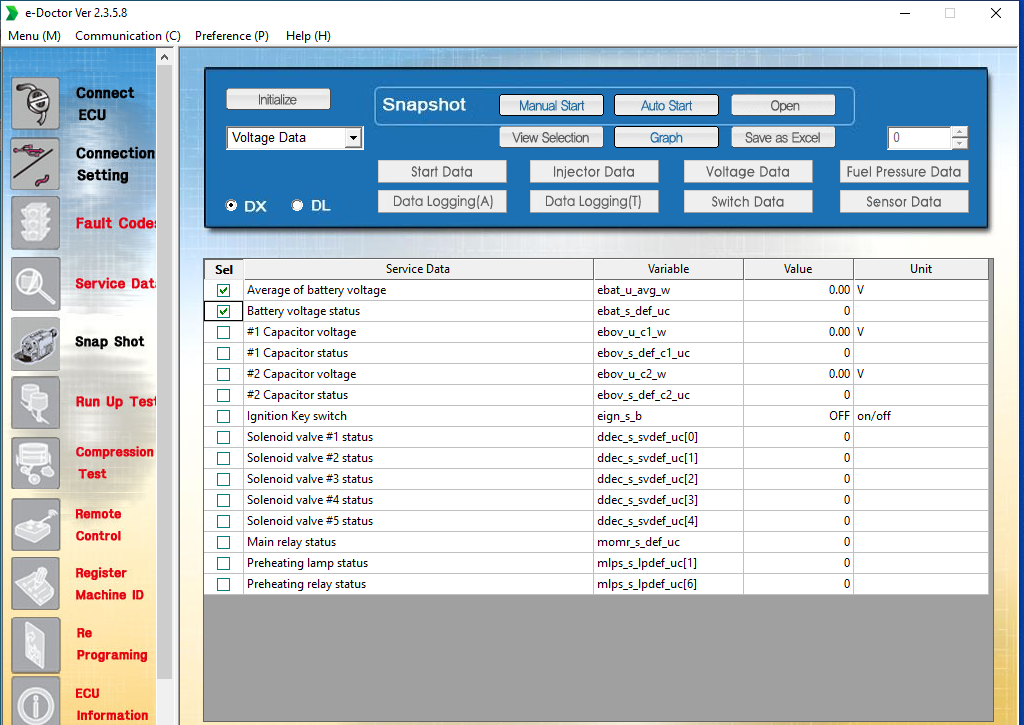Check the #2 Capacitor status checkbox

pos(223,395)
